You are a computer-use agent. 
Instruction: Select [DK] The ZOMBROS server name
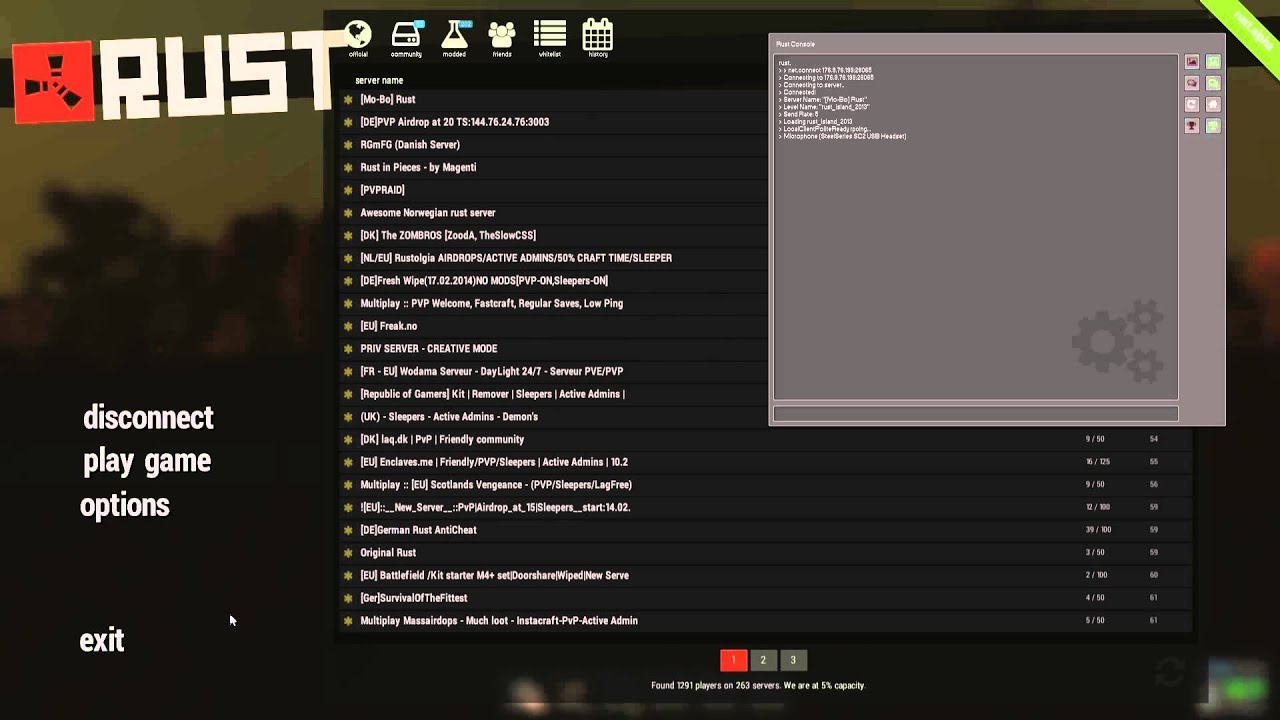coord(448,235)
